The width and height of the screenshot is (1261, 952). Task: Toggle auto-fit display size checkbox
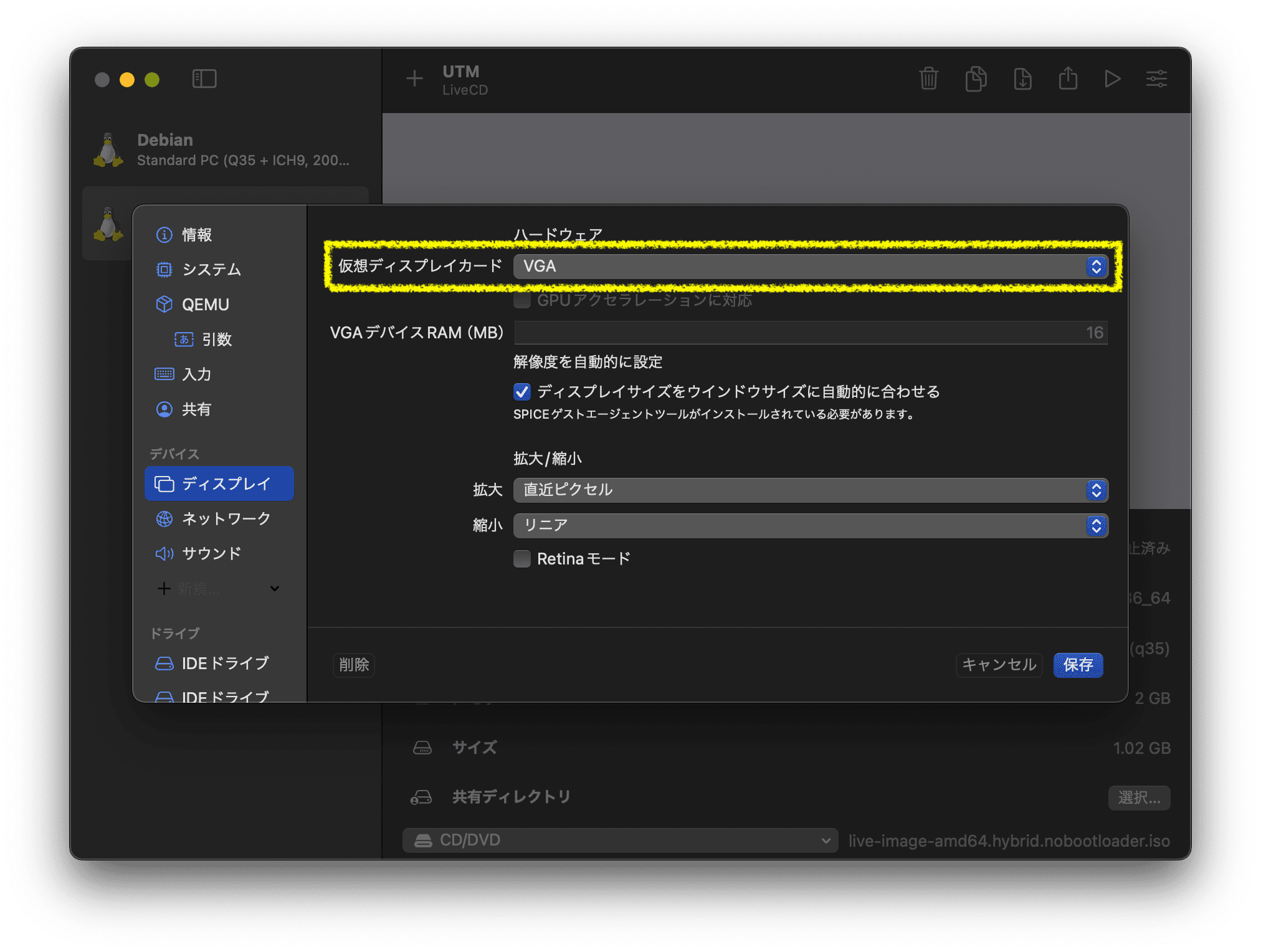522,392
